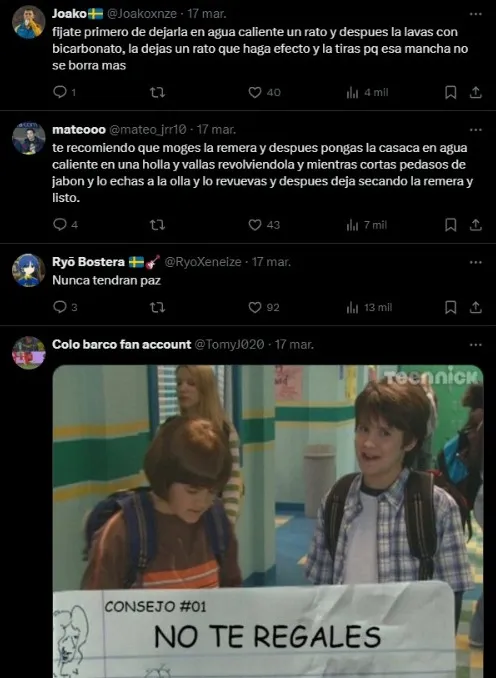The height and width of the screenshot is (678, 496).
Task: Open the 'NO TE REGALES' meme image
Action: (x=268, y=521)
